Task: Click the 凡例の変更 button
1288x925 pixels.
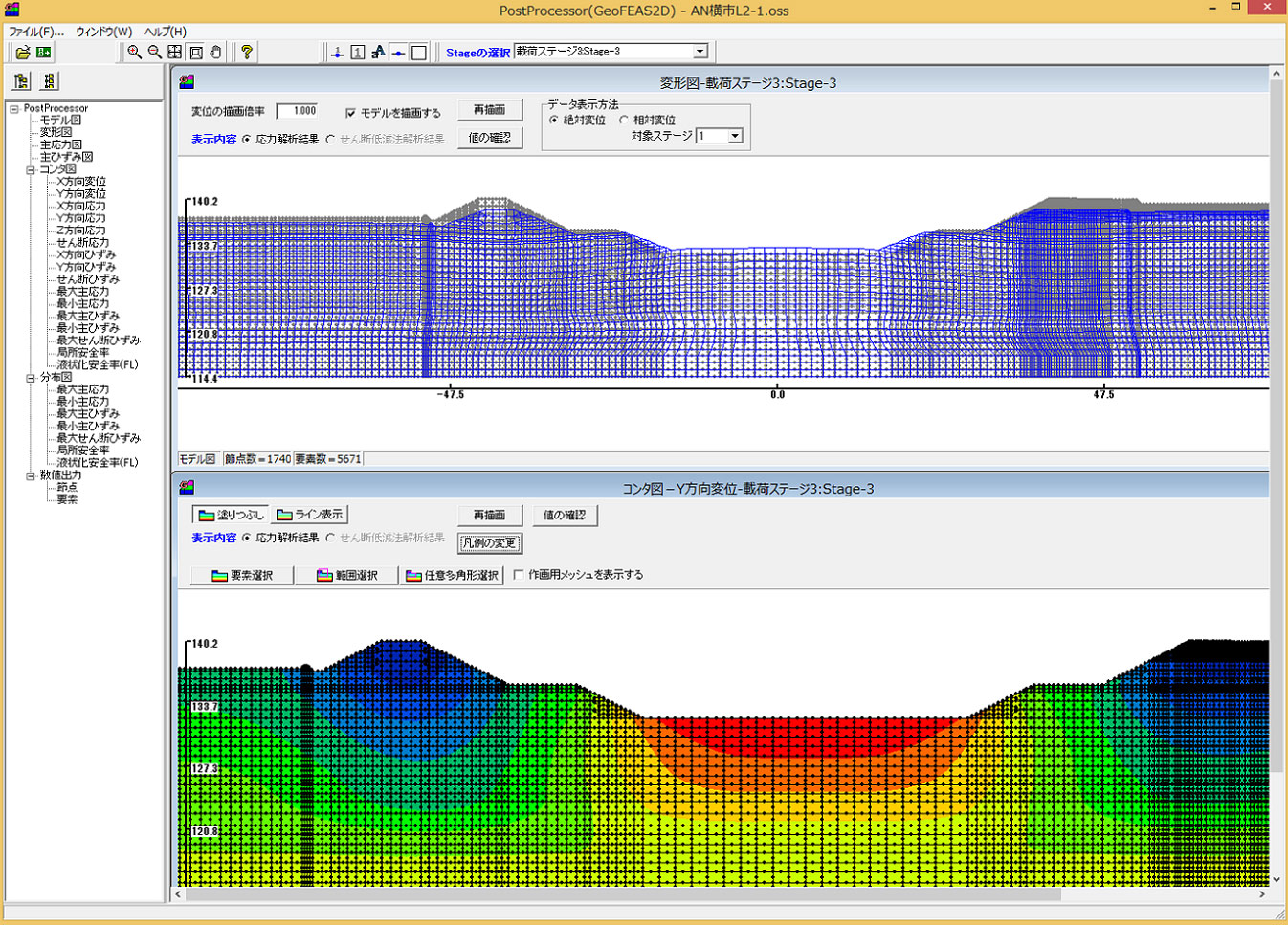Action: pos(489,543)
